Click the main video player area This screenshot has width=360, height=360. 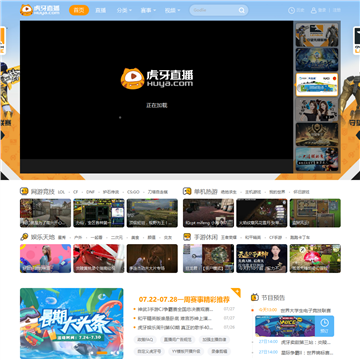pyautogui.click(x=156, y=90)
